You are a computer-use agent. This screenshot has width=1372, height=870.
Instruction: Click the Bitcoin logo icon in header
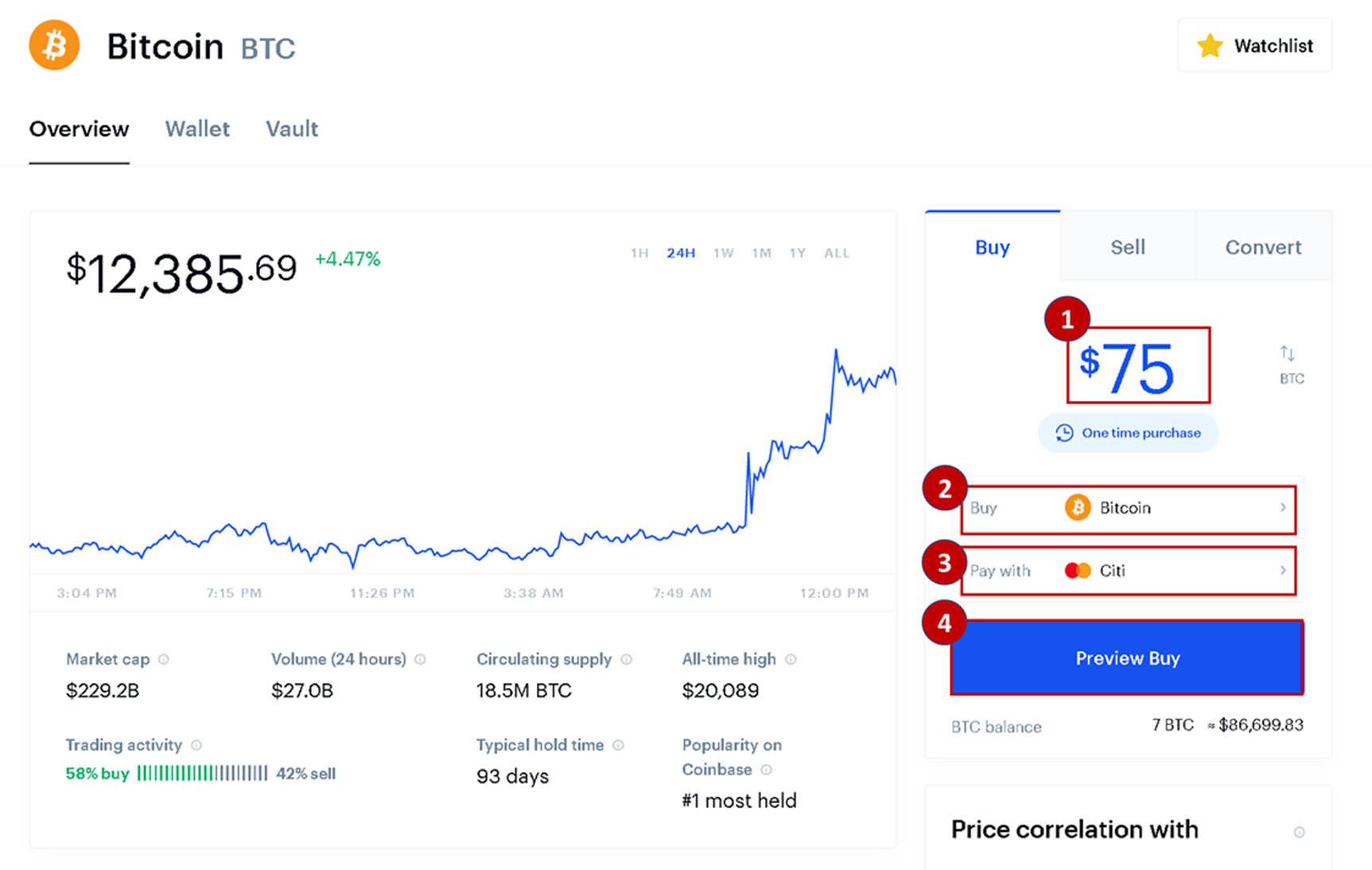coord(54,45)
